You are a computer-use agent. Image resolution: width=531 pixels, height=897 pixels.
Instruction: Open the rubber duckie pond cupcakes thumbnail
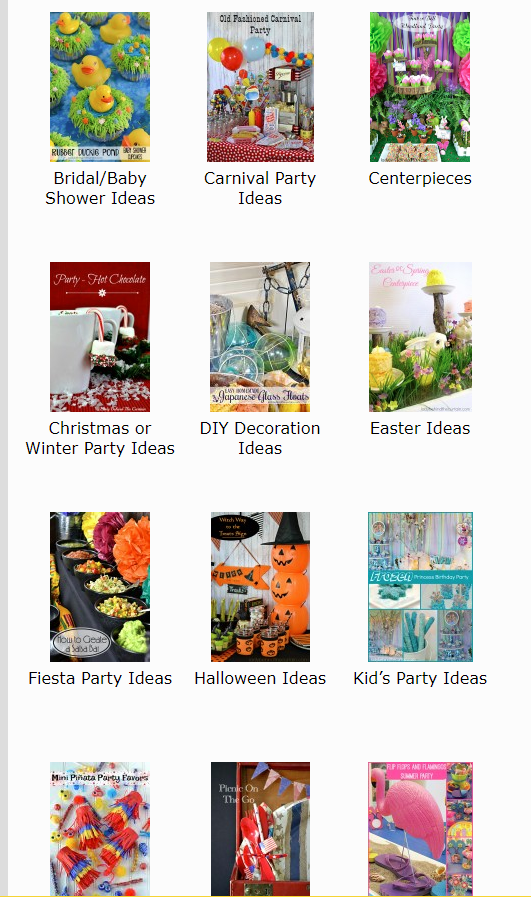click(x=100, y=87)
